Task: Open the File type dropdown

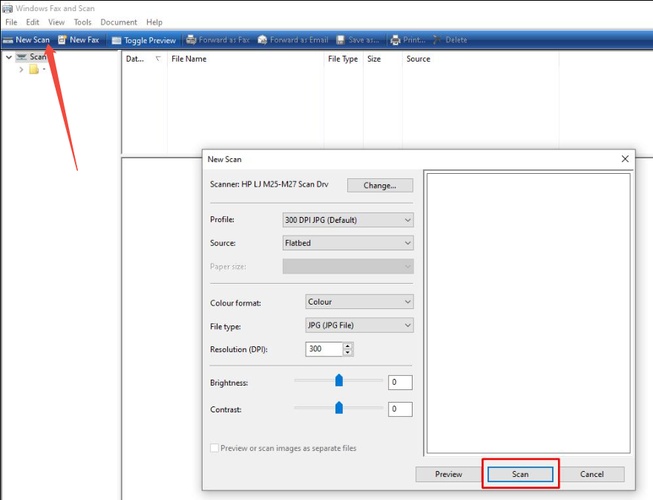Action: [359, 325]
